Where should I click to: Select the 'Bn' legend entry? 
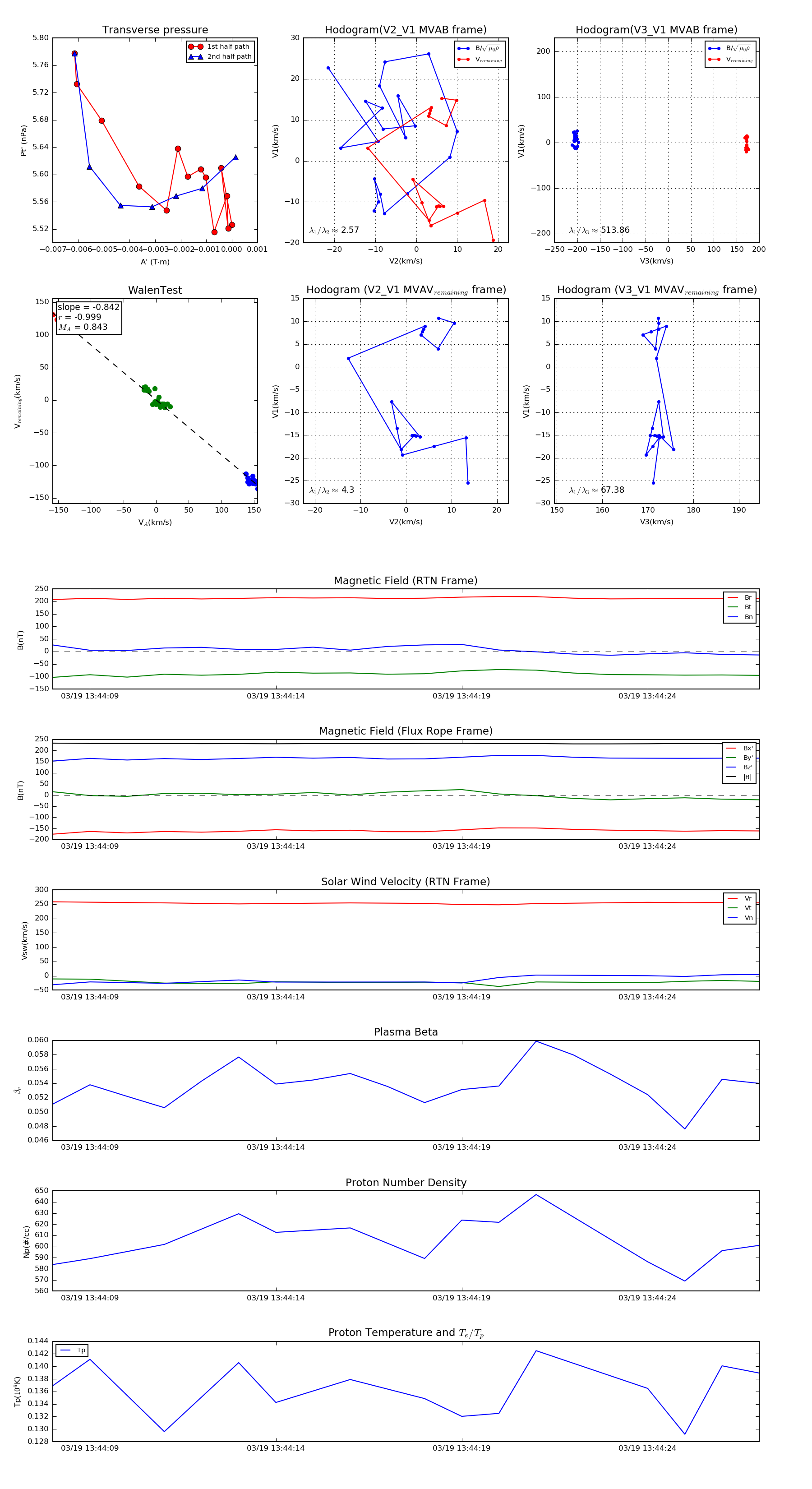coord(740,617)
